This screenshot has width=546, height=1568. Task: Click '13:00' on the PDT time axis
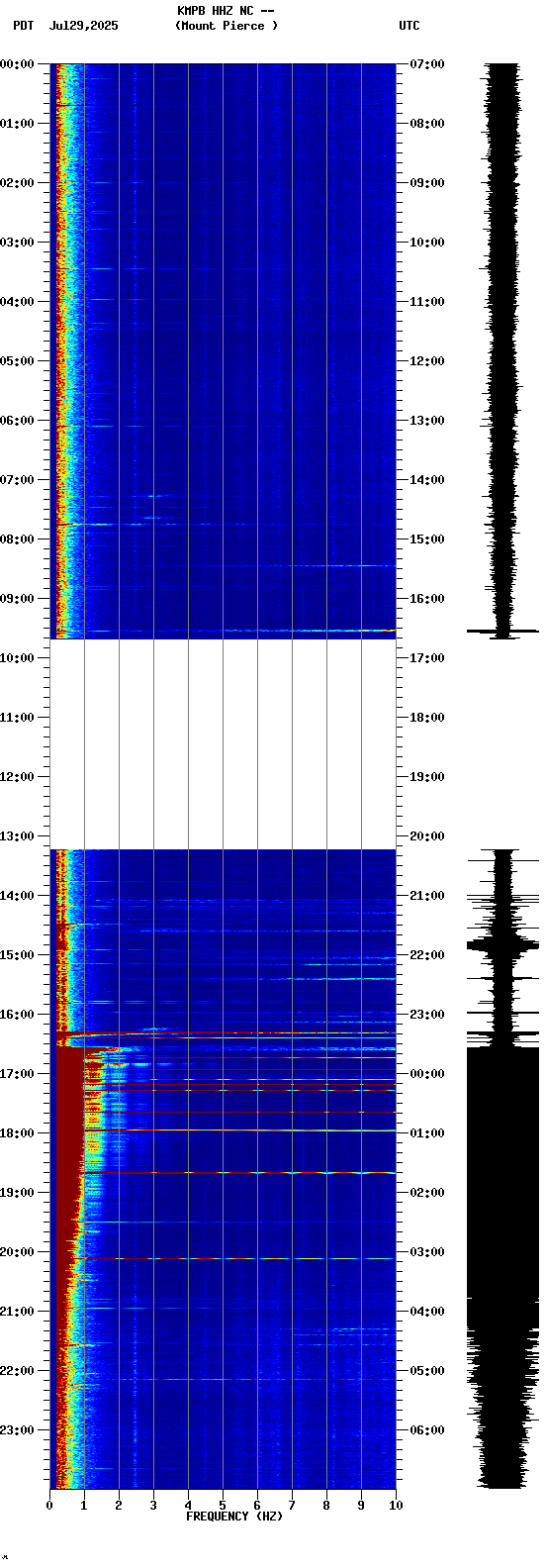pyautogui.click(x=17, y=836)
